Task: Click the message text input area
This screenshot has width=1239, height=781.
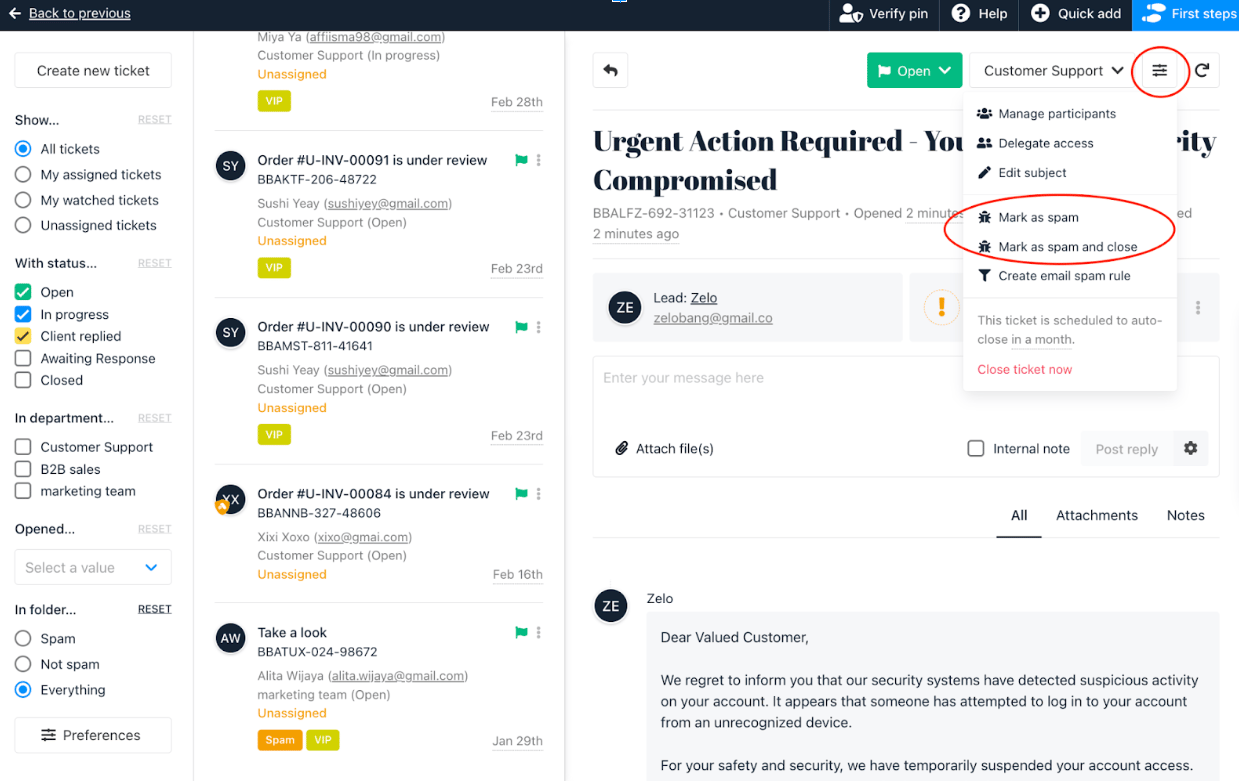Action: click(906, 391)
